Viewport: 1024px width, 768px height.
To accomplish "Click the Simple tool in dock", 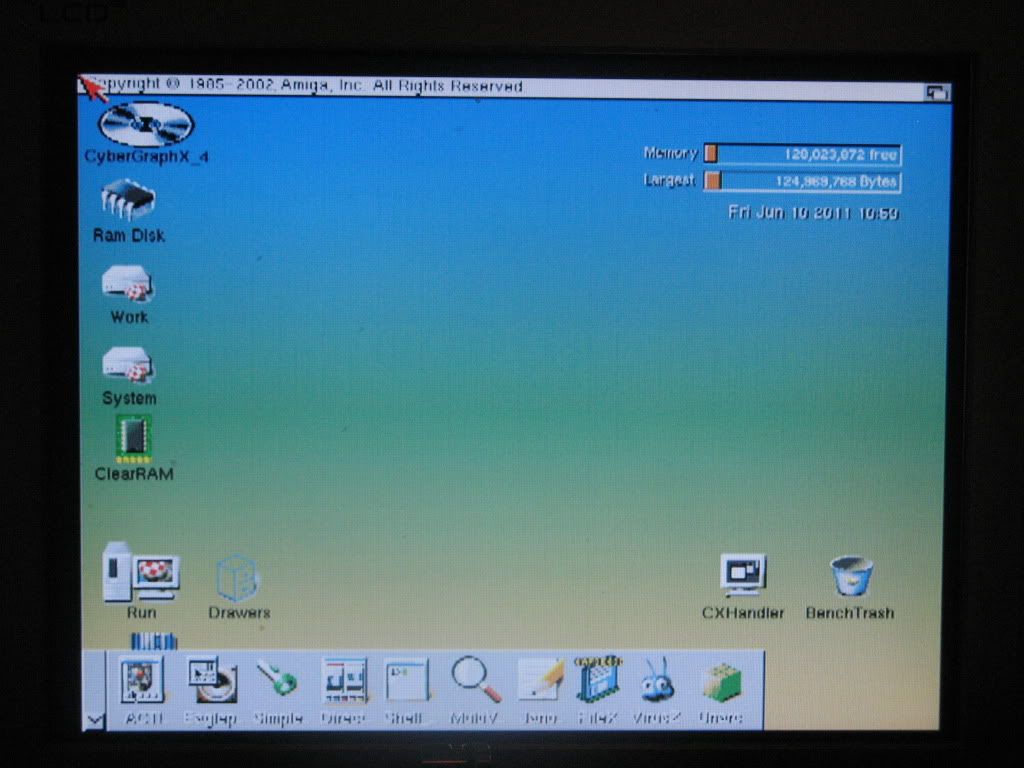I will 276,680.
